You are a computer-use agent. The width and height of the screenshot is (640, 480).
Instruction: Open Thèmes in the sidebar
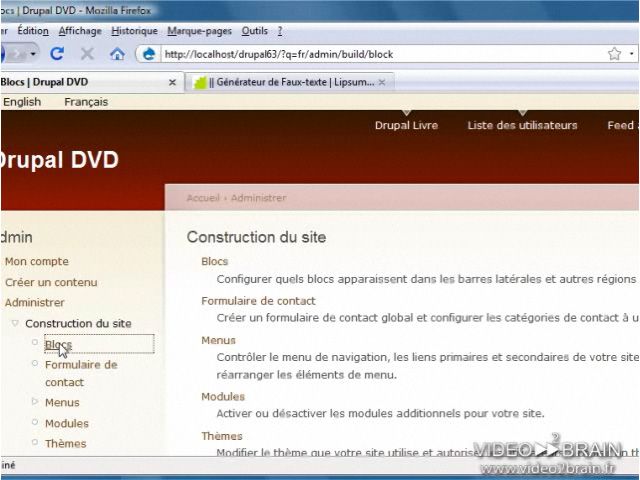[x=66, y=444]
